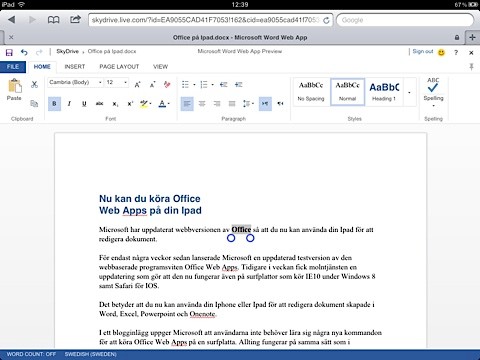Apply text highlight color

click(x=144, y=104)
